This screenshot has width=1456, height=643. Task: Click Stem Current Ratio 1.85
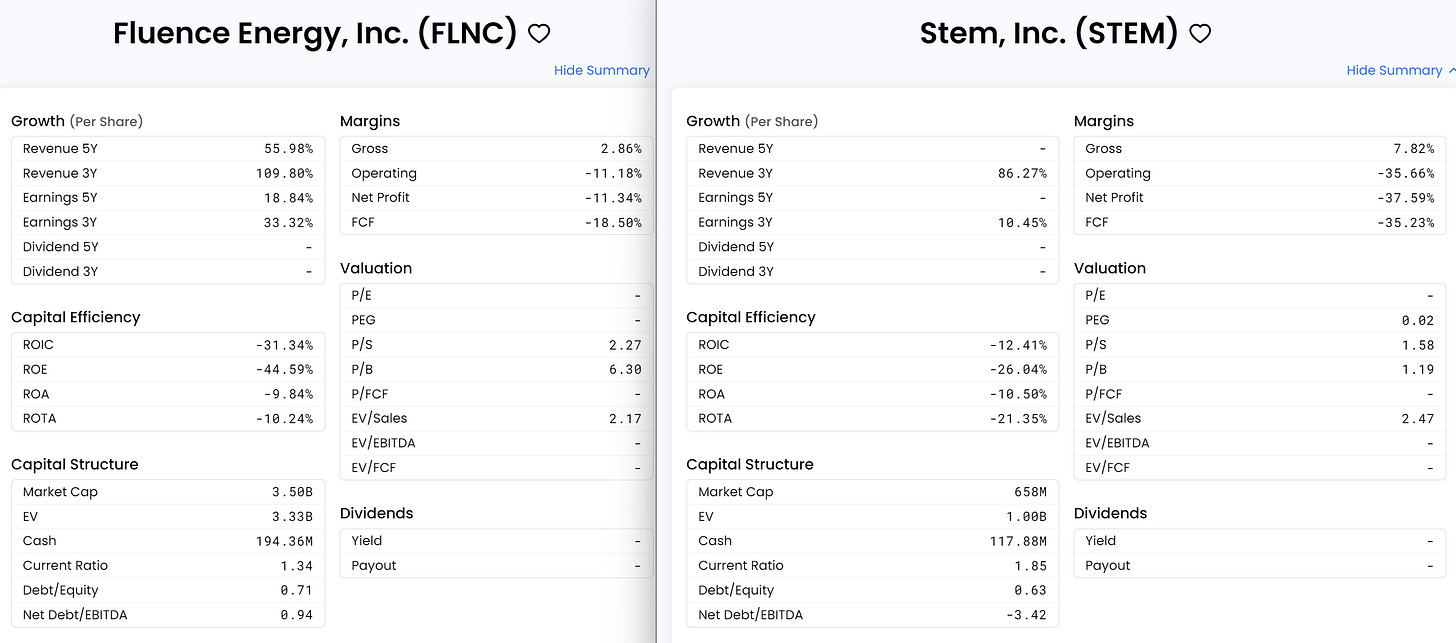click(x=1029, y=565)
